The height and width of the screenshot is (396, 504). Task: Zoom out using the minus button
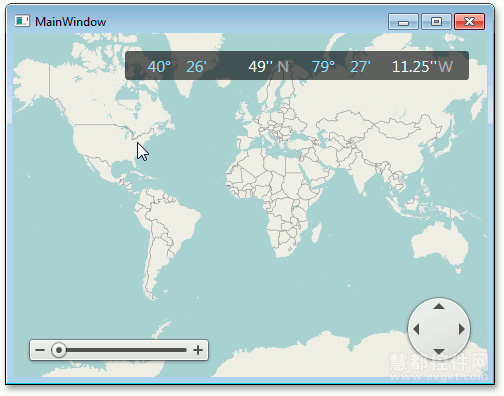tap(40, 350)
